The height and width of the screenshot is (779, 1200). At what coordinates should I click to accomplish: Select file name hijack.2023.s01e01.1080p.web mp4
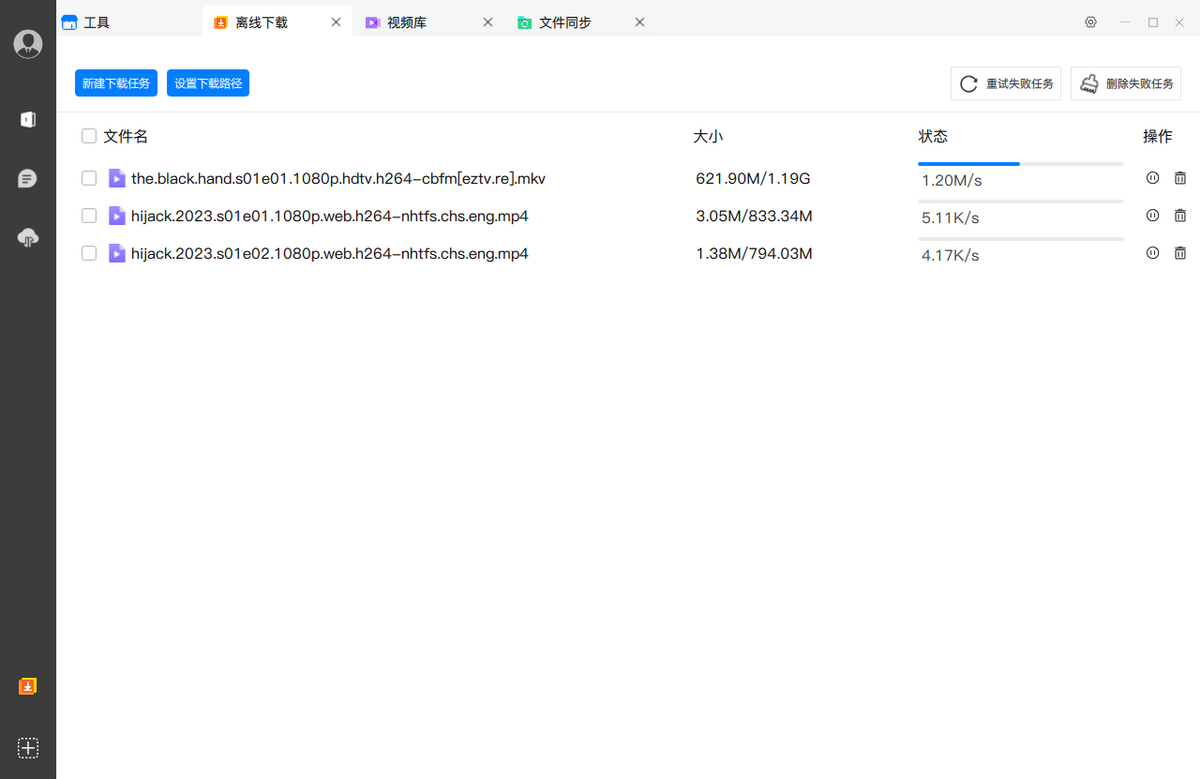pos(330,216)
